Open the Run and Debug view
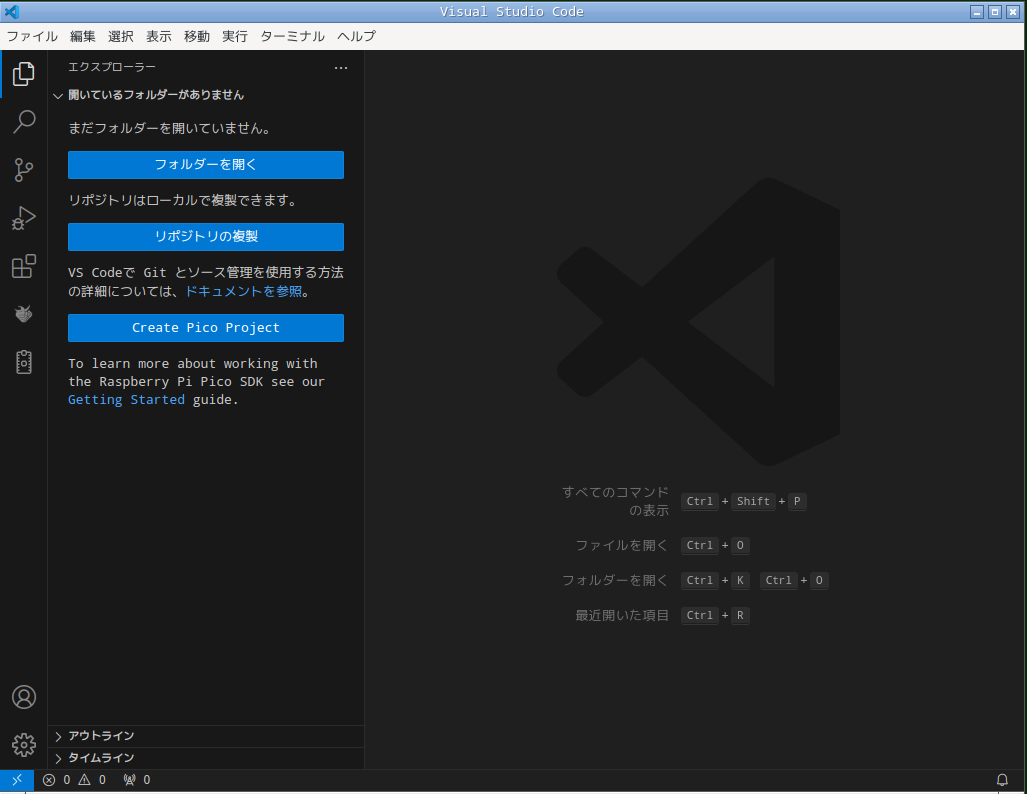 (x=24, y=218)
